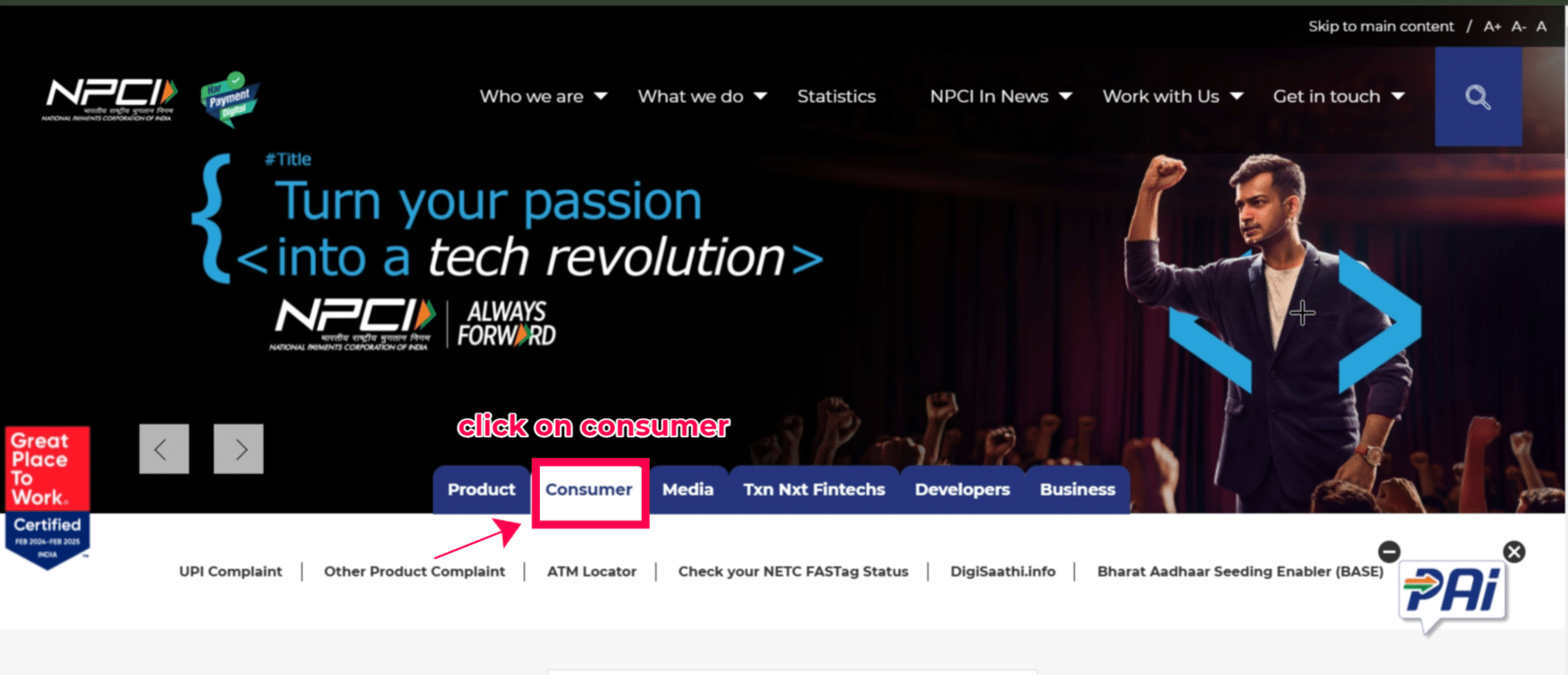The width and height of the screenshot is (1568, 675).
Task: Click the Har Payment Digital badge
Action: [230, 99]
